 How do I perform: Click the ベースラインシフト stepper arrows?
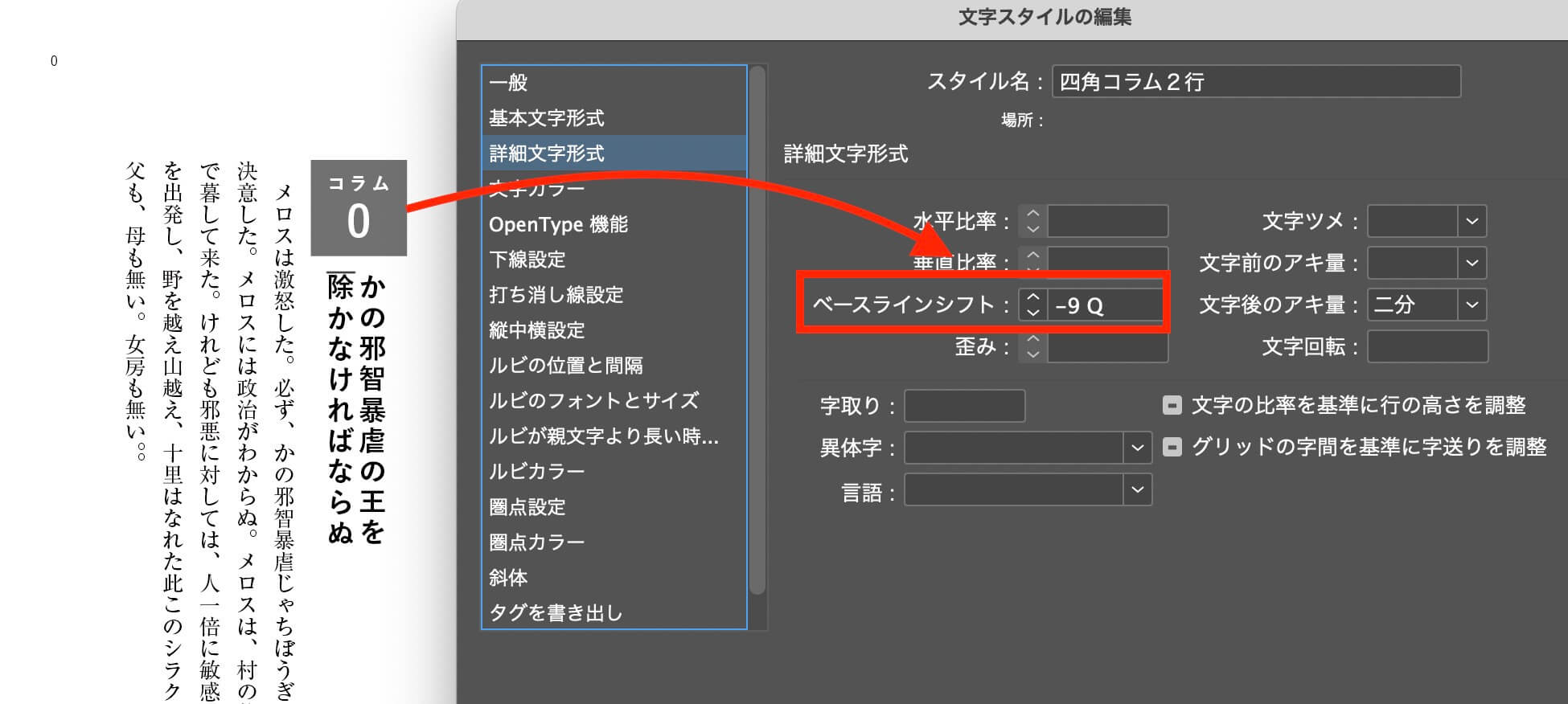(1033, 305)
